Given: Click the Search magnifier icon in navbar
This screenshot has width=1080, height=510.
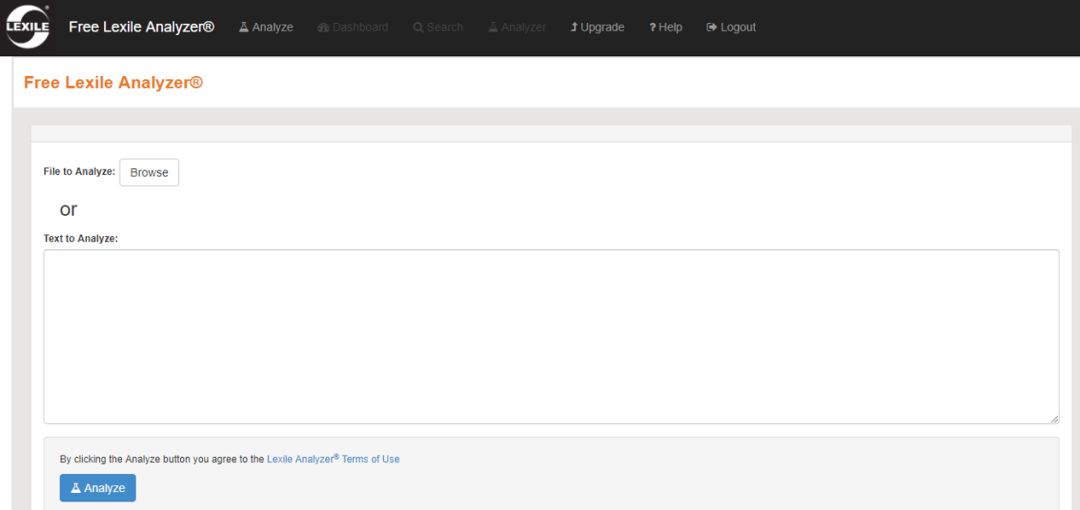Looking at the screenshot, I should [x=418, y=27].
